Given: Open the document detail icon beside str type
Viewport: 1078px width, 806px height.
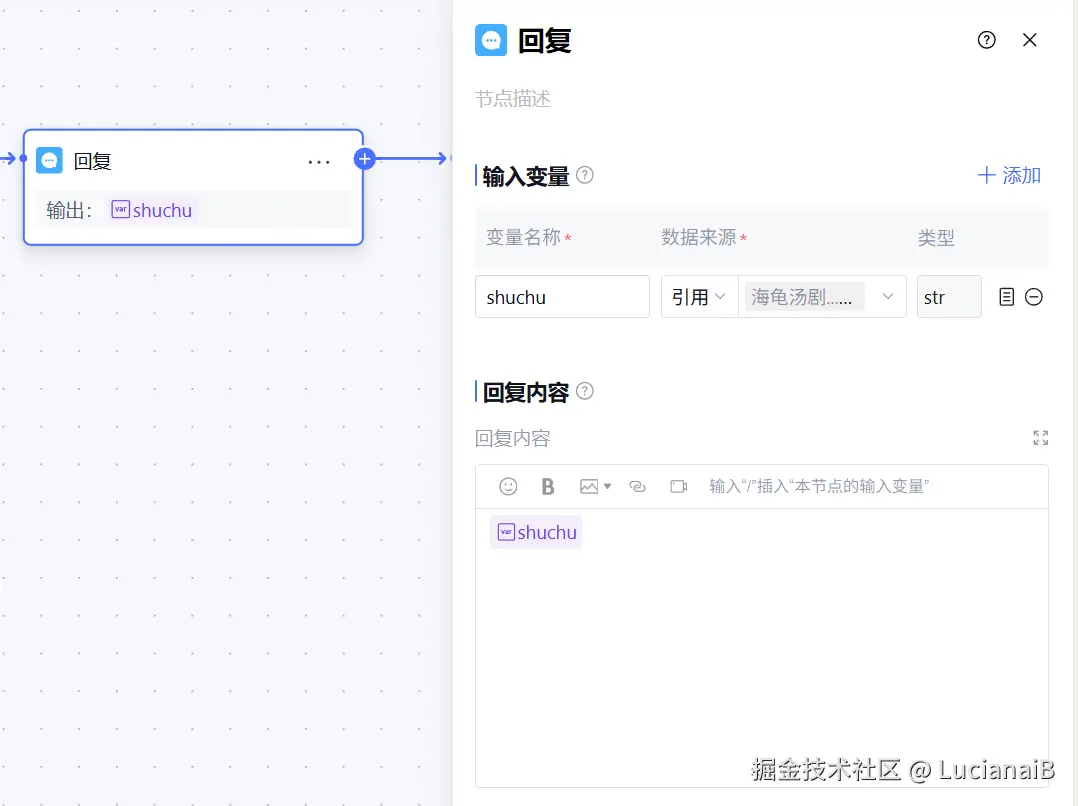Looking at the screenshot, I should pyautogui.click(x=1008, y=296).
